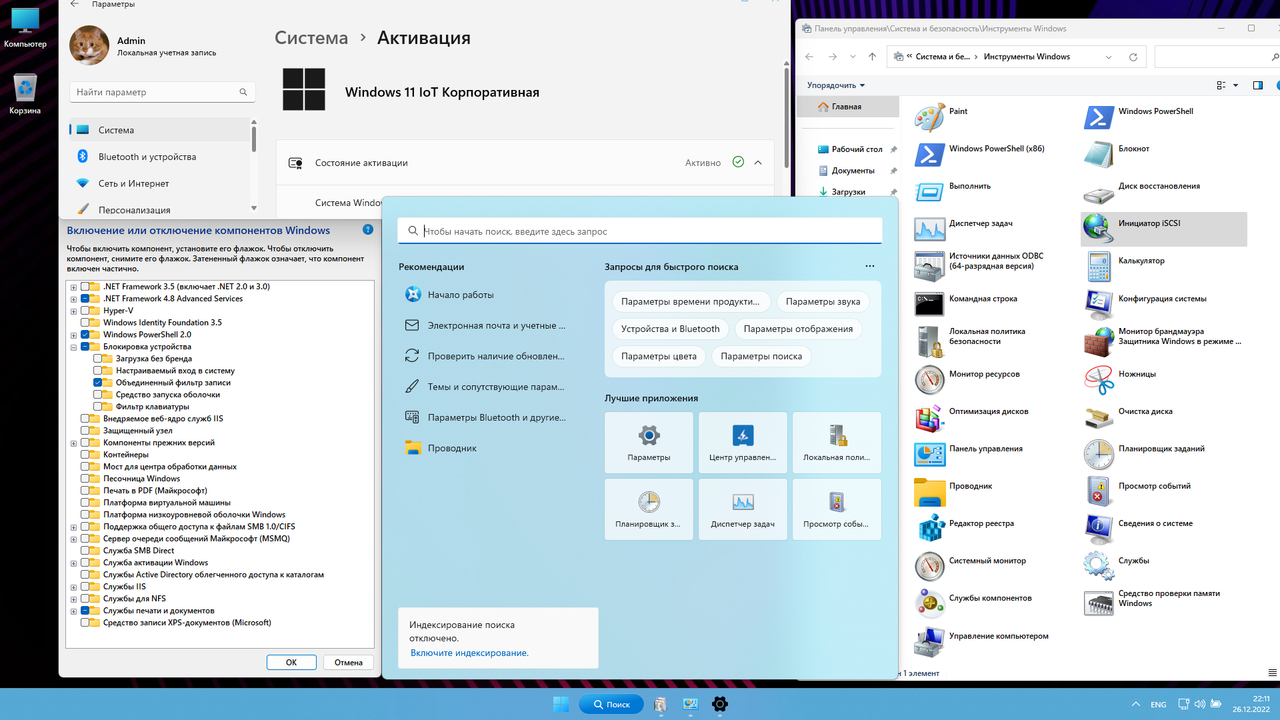Viewport: 1280px width, 720px height.
Task: Open Редактор реестра icon
Action: tap(929, 529)
